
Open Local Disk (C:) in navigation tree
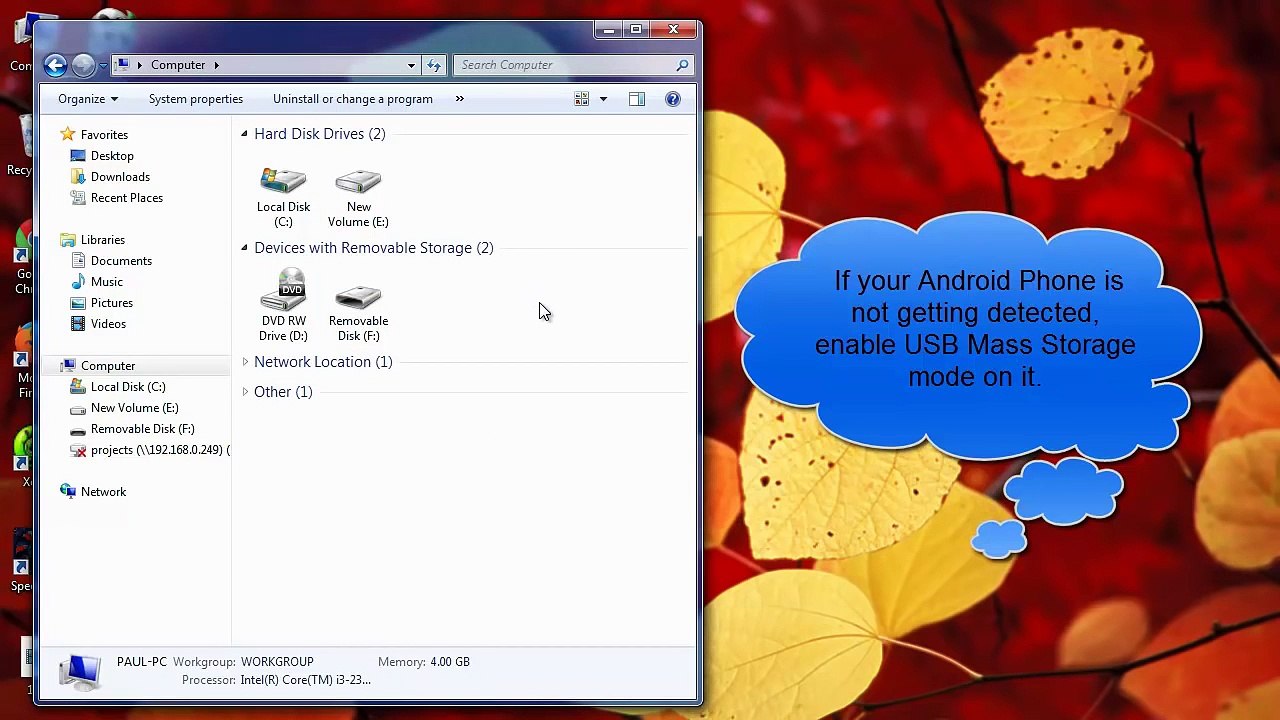tap(128, 387)
